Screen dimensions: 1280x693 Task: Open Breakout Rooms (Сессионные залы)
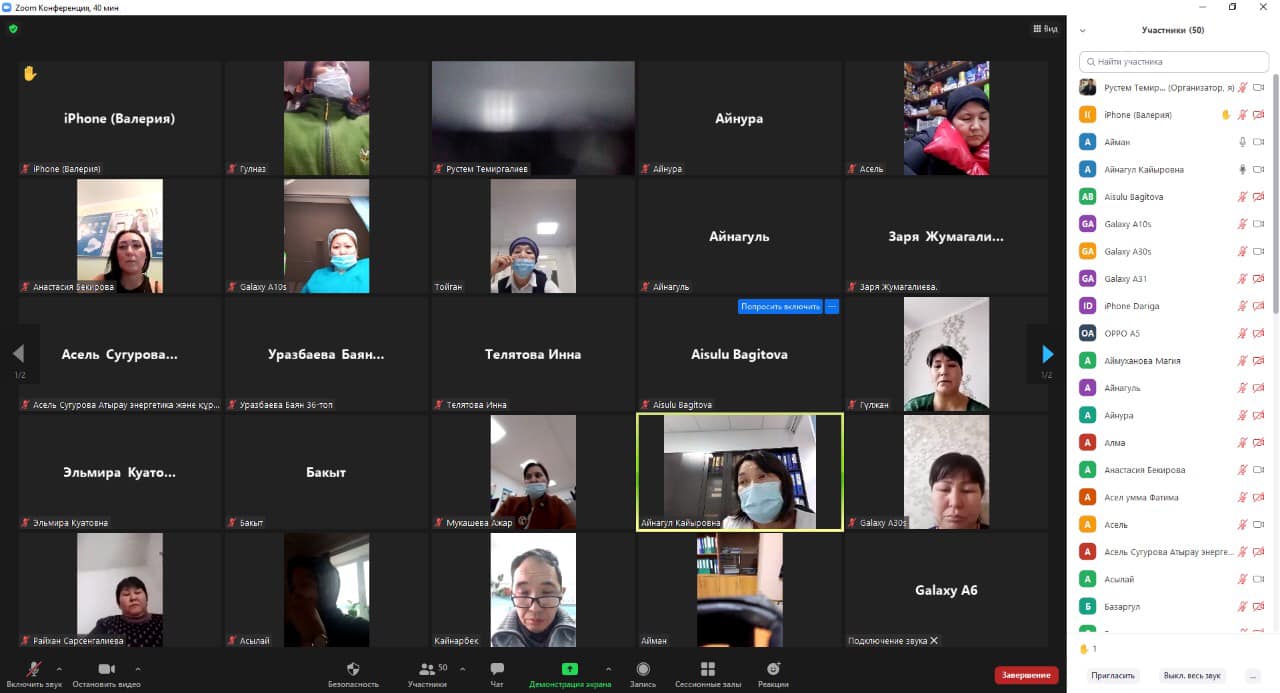(x=708, y=673)
